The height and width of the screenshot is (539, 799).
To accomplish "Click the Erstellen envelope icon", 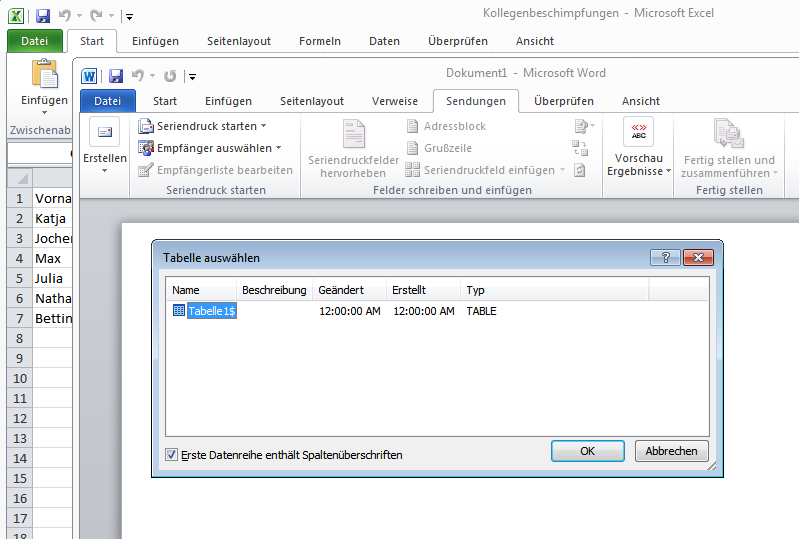I will [104, 132].
